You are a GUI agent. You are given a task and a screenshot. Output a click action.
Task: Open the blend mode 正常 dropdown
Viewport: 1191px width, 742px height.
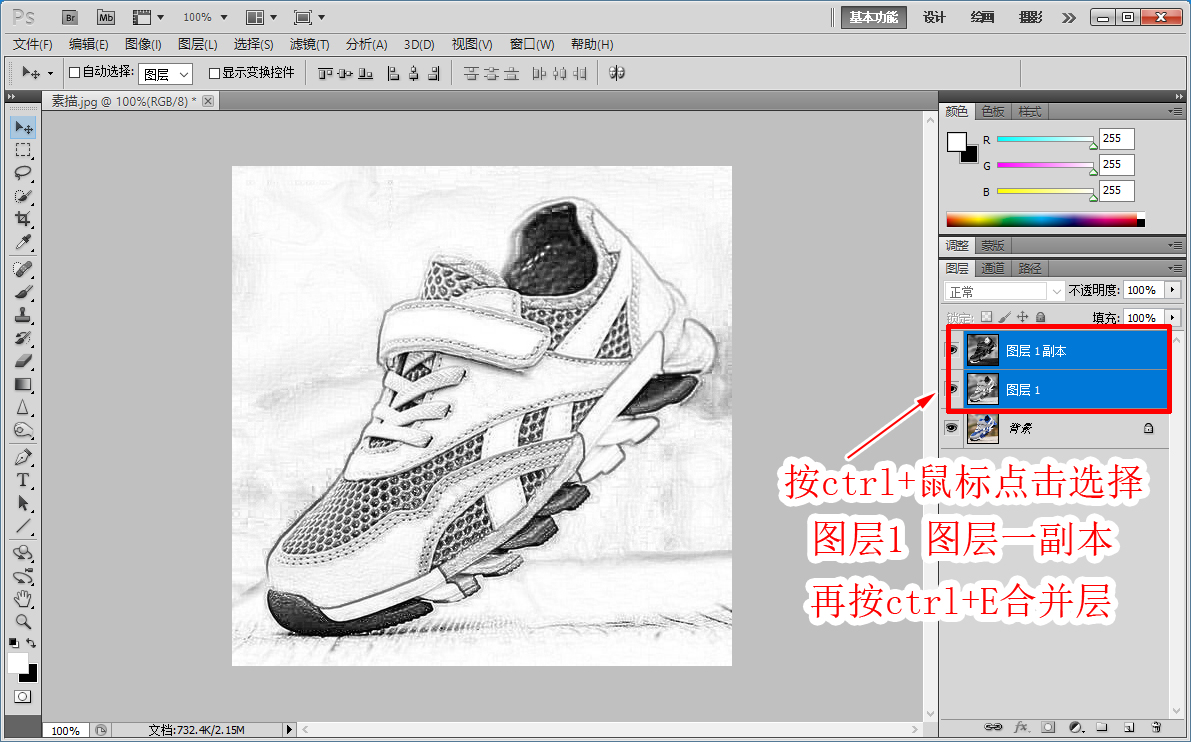point(1004,291)
